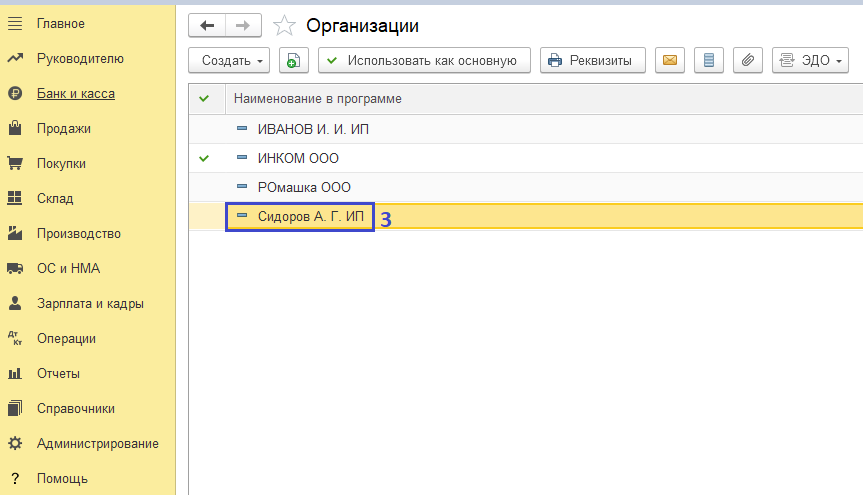Sort by Наименование в программе column

(317, 98)
